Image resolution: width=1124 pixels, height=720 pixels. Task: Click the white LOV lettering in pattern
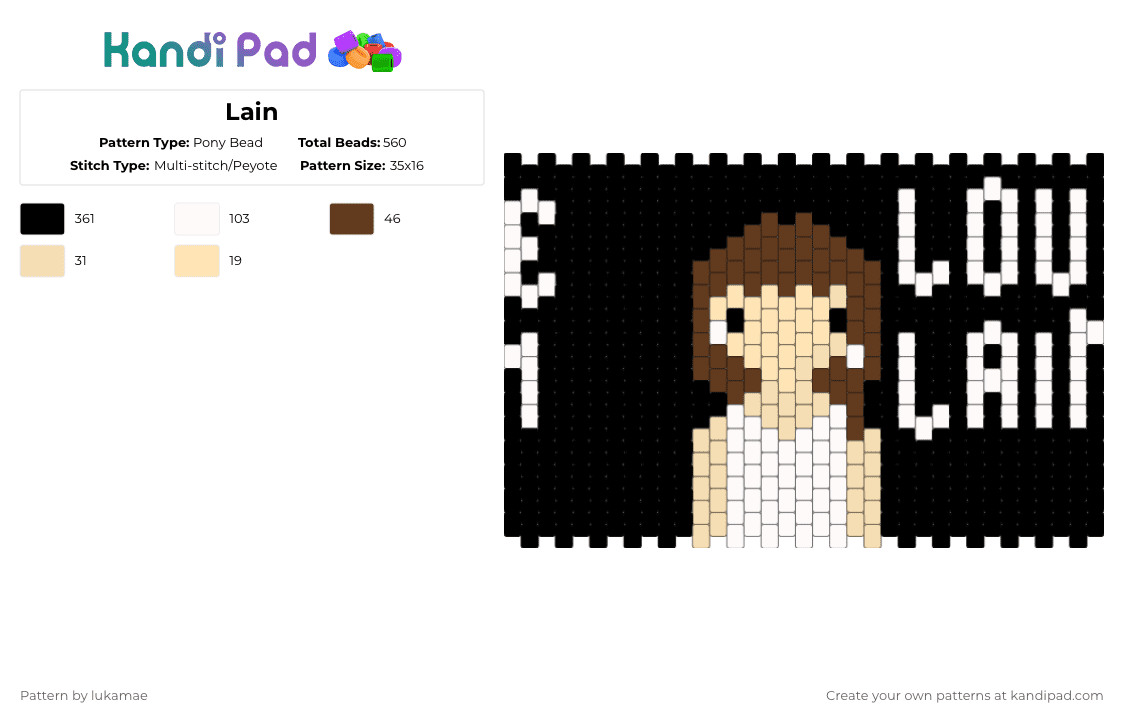(x=993, y=237)
